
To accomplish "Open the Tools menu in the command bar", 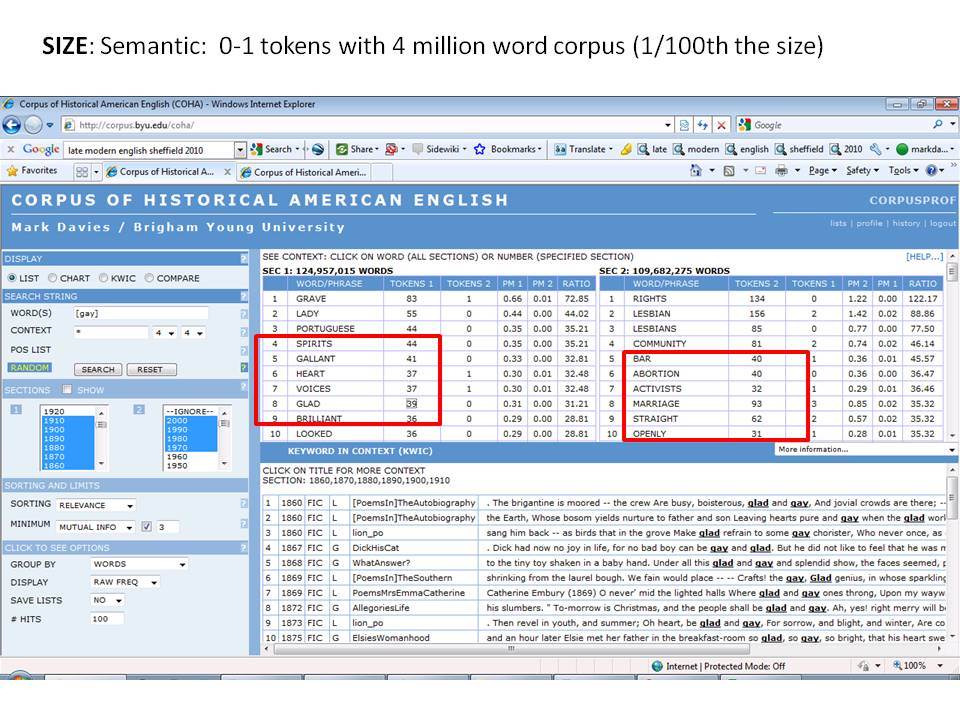I will [904, 171].
